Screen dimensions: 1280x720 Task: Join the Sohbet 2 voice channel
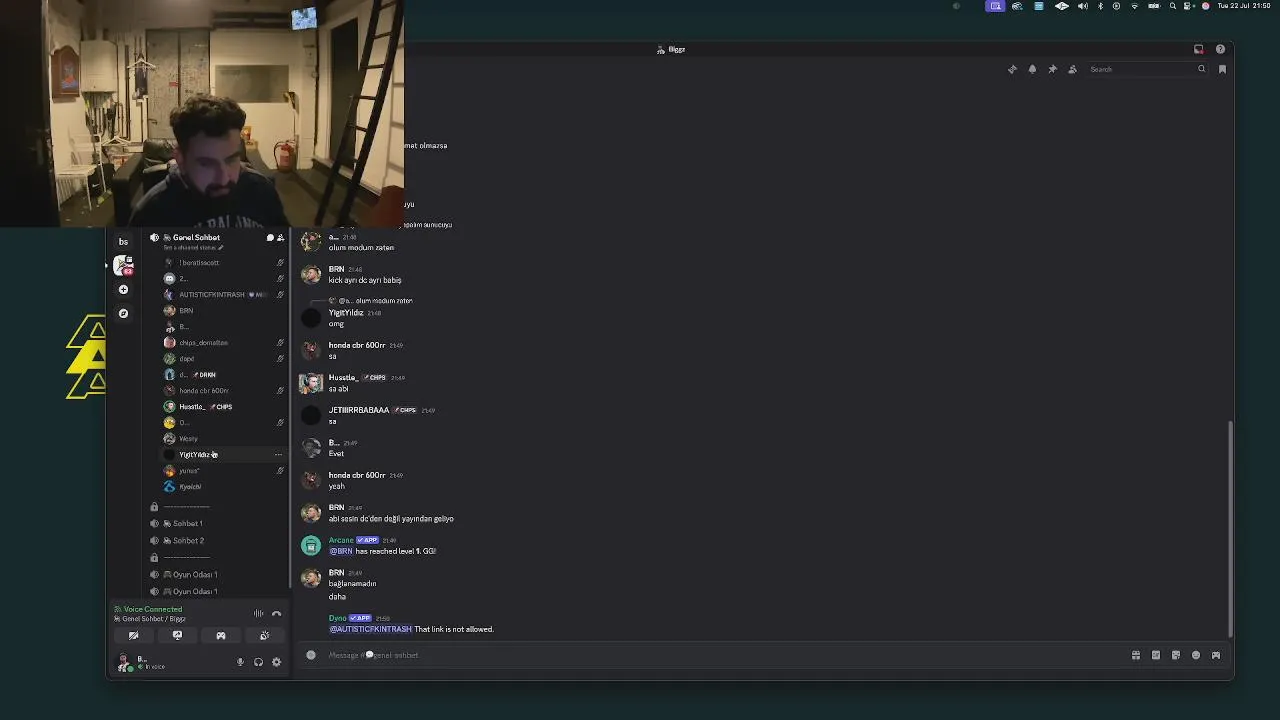tap(187, 540)
